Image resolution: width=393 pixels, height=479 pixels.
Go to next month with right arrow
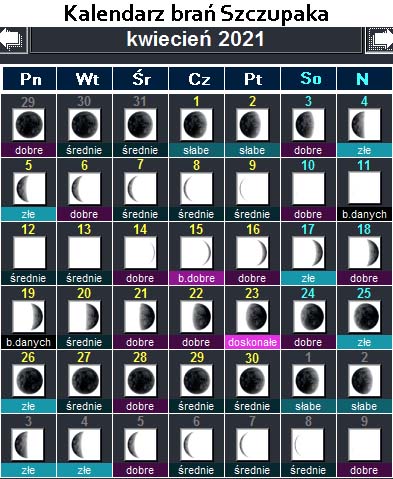click(x=380, y=40)
